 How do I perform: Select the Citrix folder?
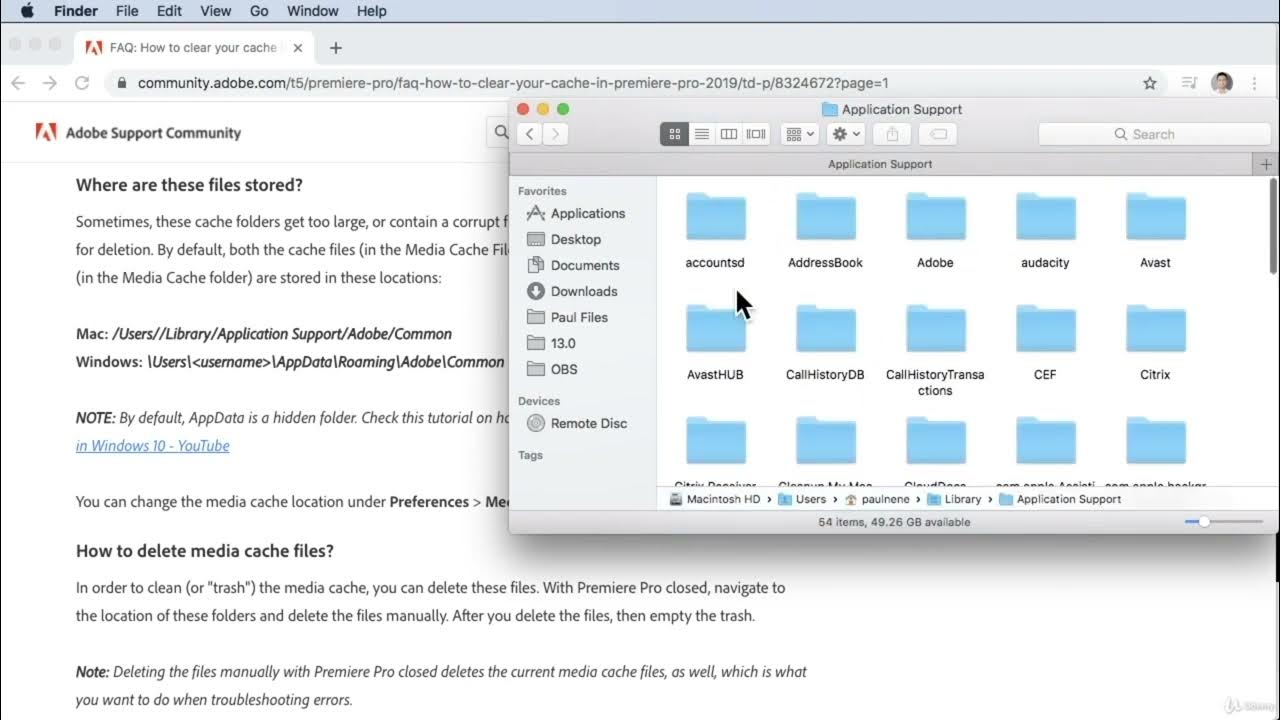coord(1155,343)
